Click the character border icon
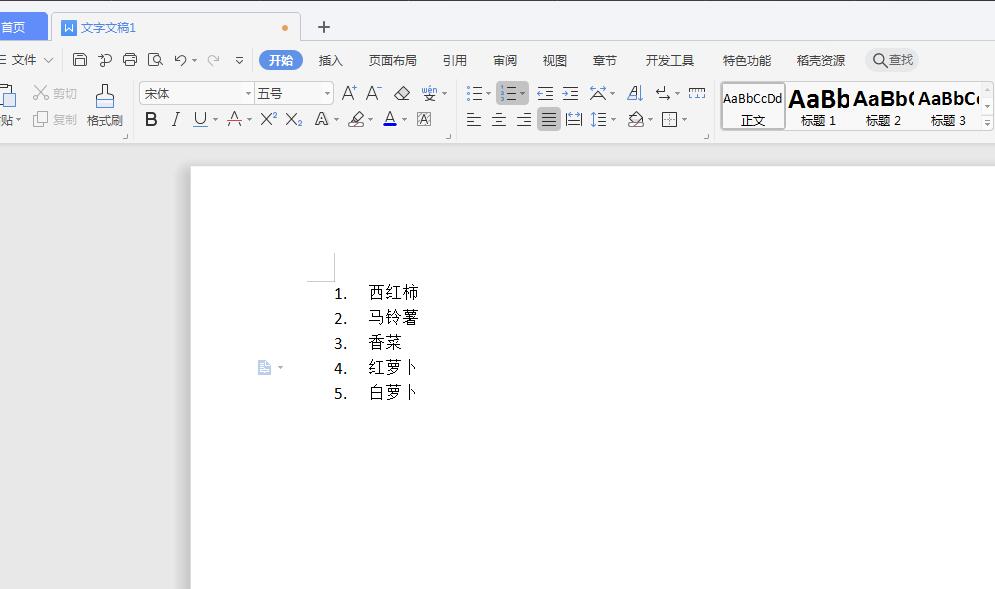Viewport: 995px width, 589px height. pos(424,119)
